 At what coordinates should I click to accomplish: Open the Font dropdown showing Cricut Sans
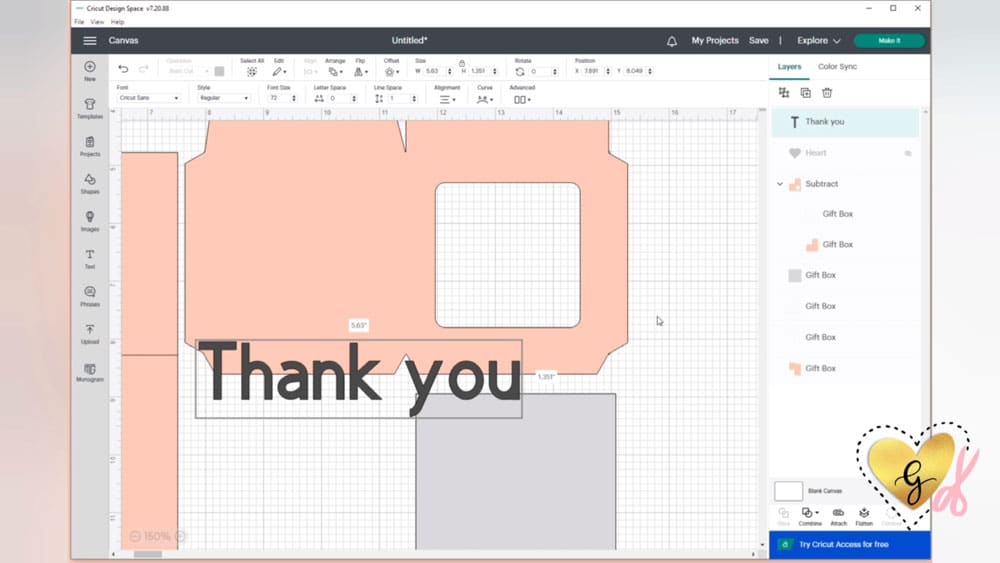pyautogui.click(x=149, y=98)
